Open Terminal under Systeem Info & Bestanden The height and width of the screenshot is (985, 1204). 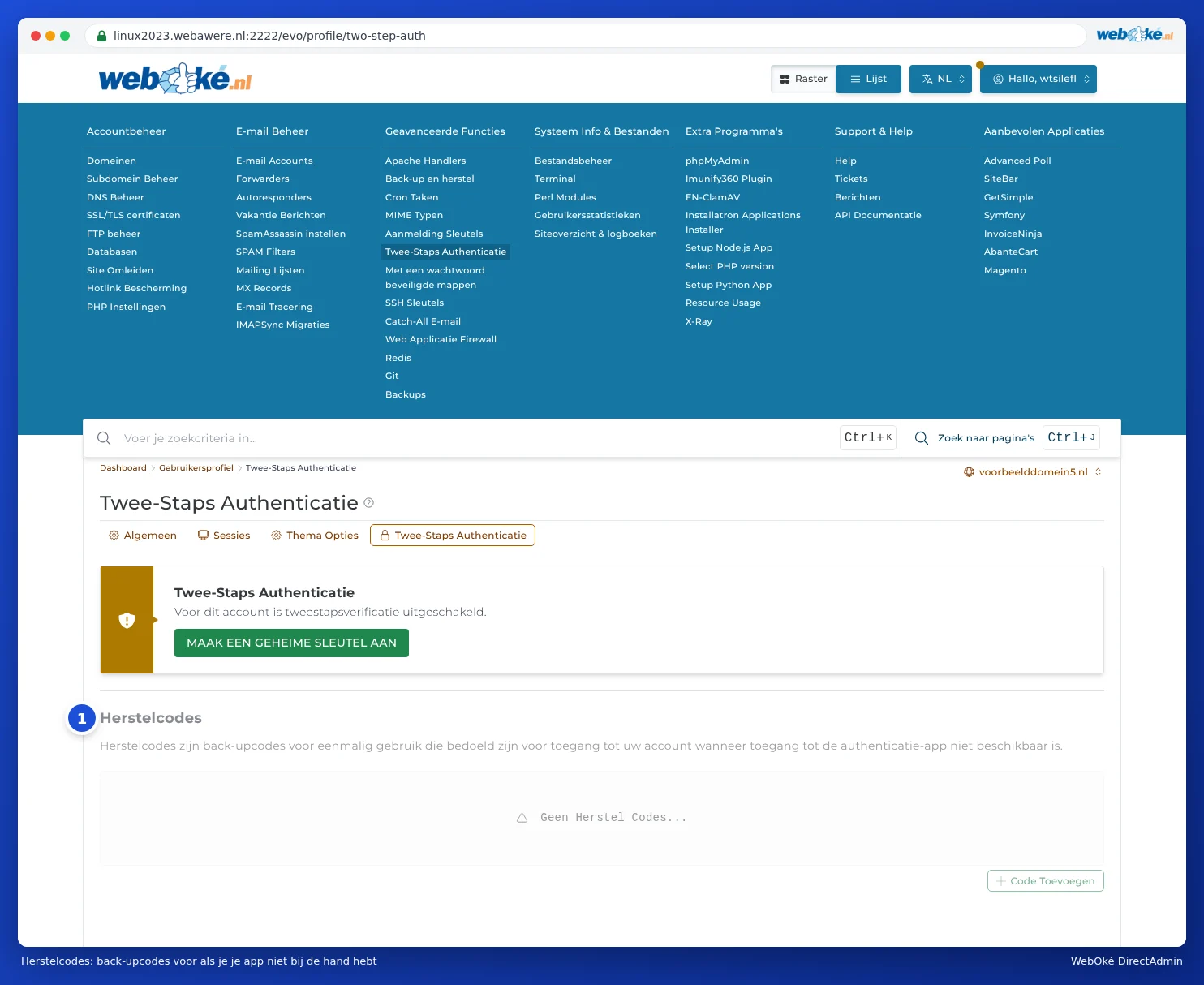coord(555,179)
